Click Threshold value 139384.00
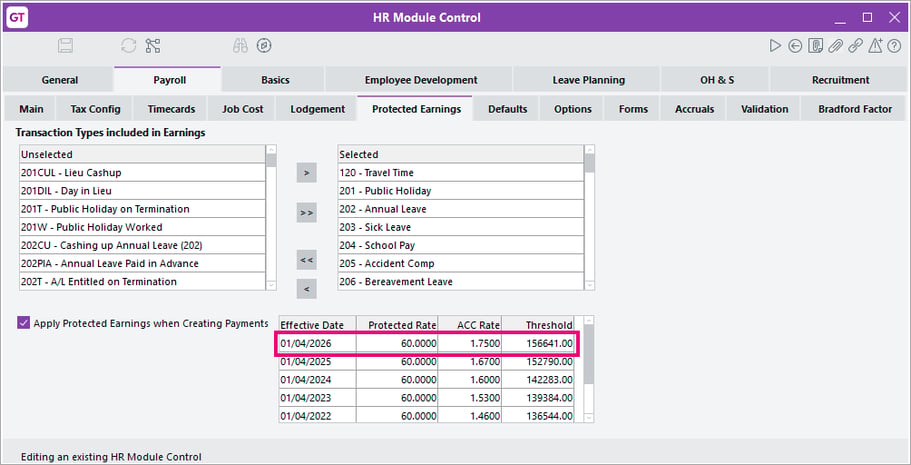This screenshot has width=911, height=465. (537, 398)
